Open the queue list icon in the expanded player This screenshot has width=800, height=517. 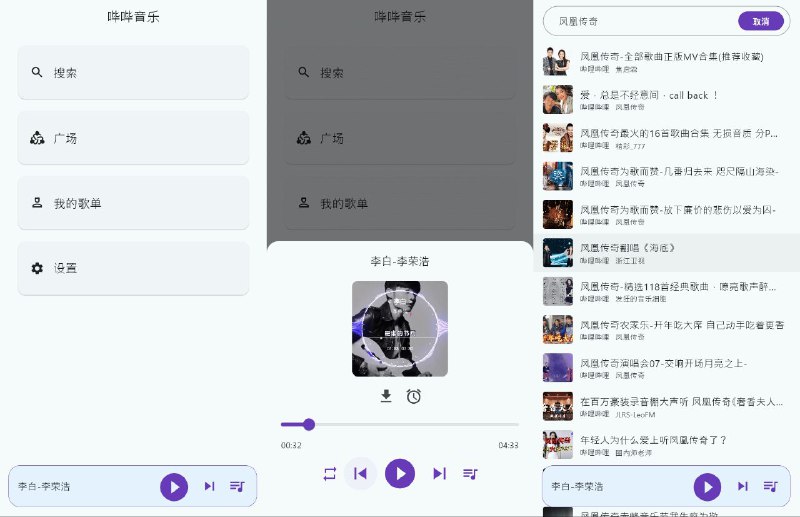(x=470, y=474)
